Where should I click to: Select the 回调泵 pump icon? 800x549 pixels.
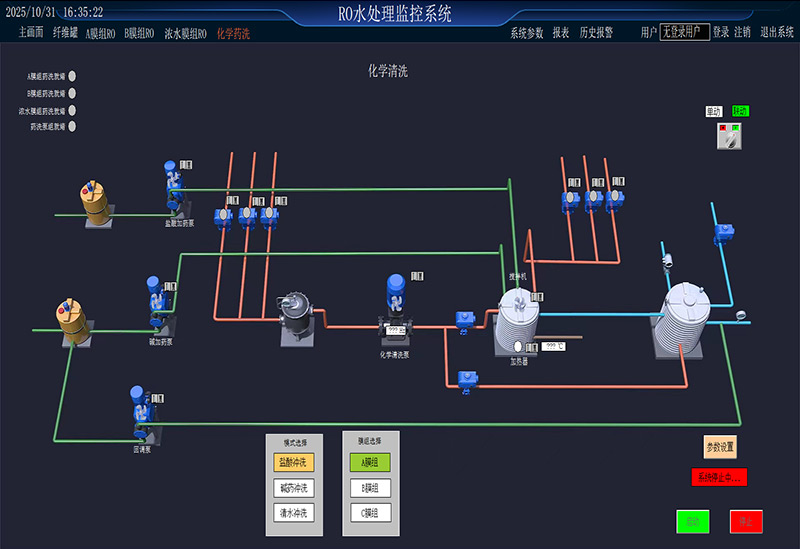pos(142,412)
